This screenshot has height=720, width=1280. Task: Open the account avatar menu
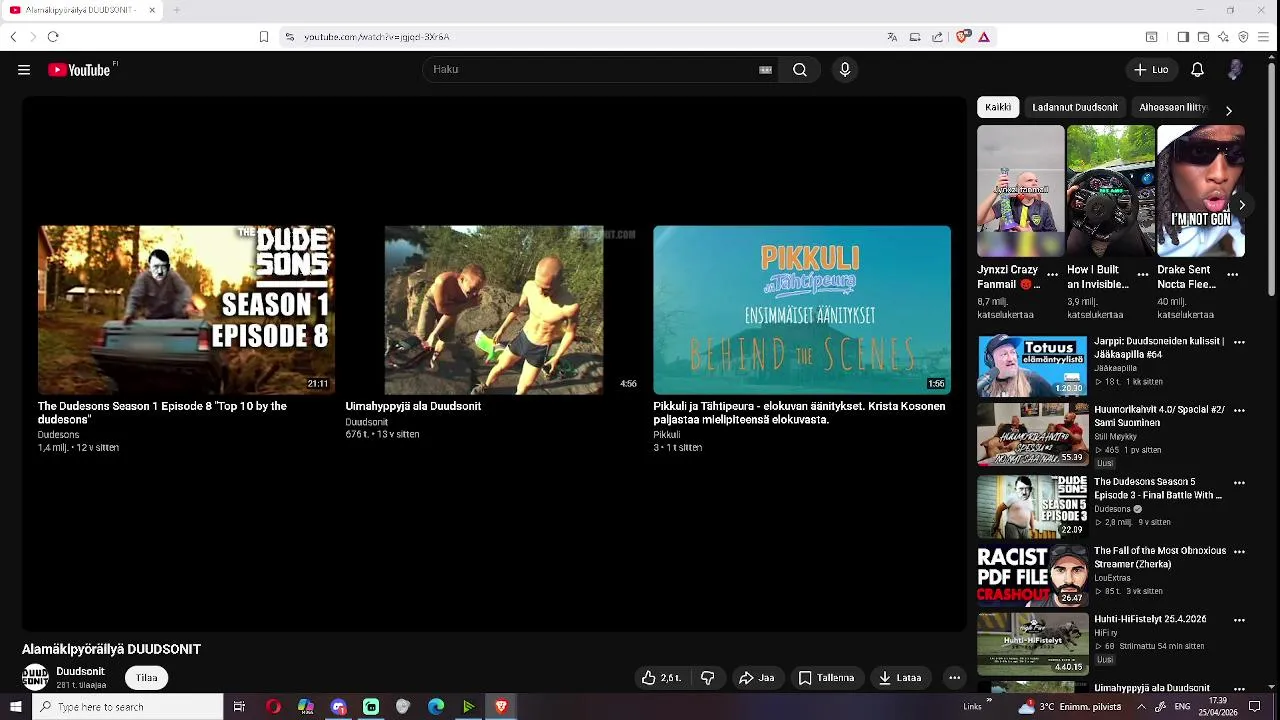[1236, 70]
